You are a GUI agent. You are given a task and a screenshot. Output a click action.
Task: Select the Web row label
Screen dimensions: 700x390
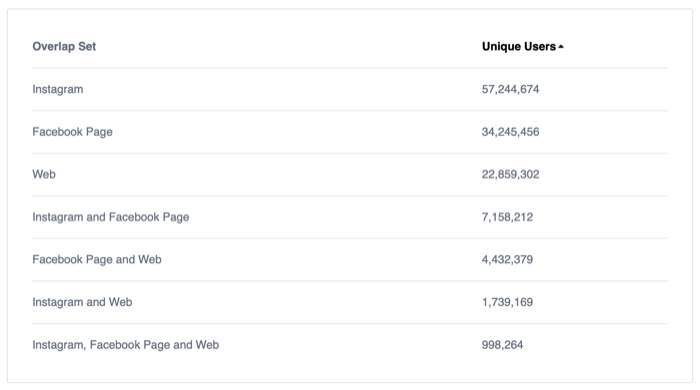(44, 174)
